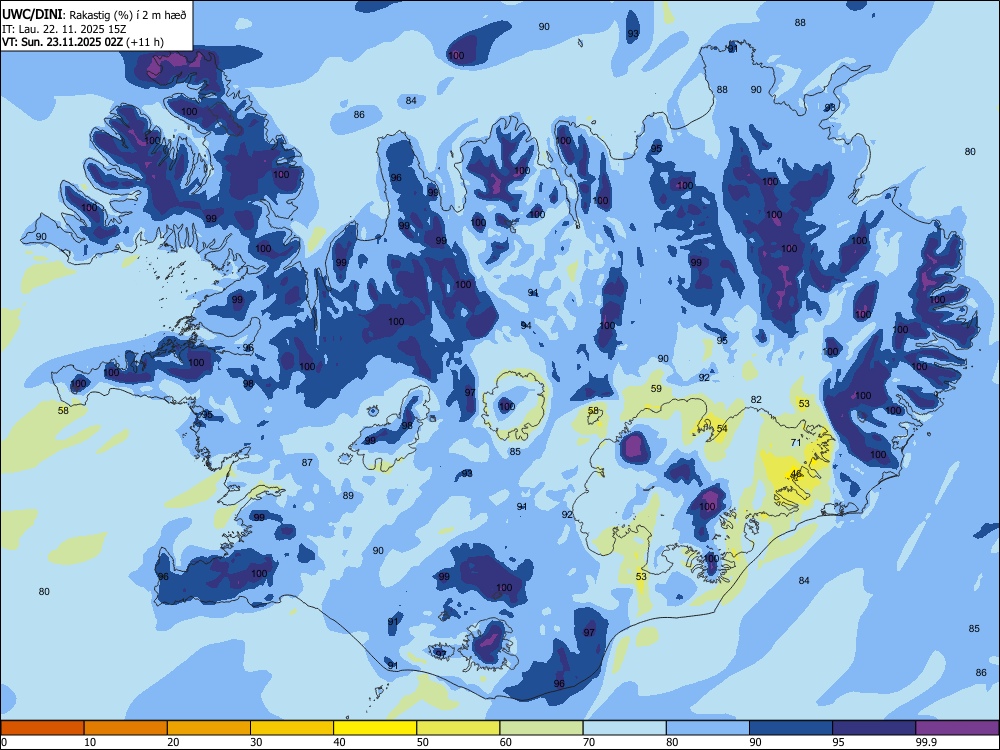Image resolution: width=1000 pixels, height=750 pixels.
Task: Click the '46' humidity value on the map
Action: [x=796, y=473]
